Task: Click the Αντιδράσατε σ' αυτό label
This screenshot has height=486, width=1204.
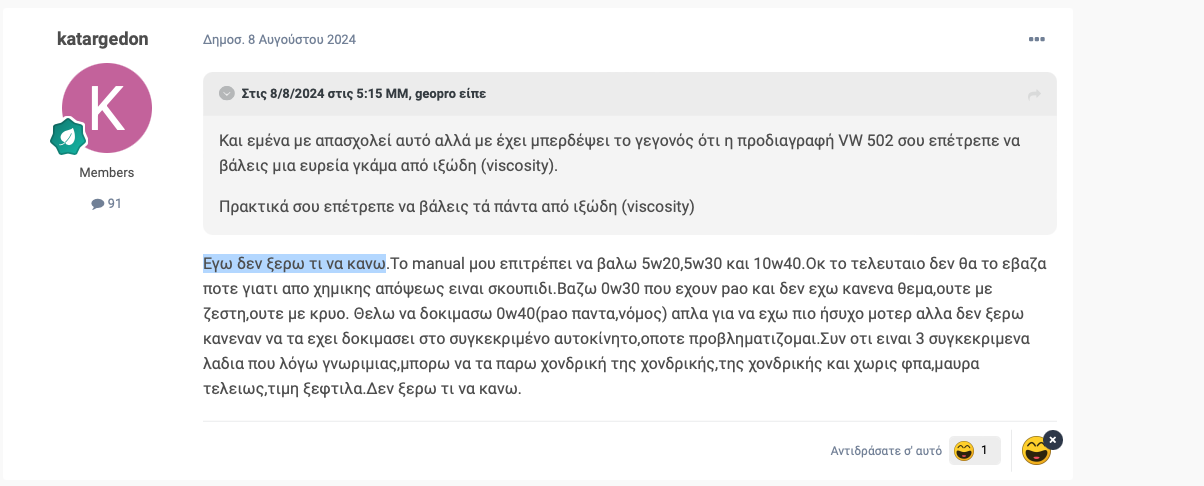Action: (886, 451)
